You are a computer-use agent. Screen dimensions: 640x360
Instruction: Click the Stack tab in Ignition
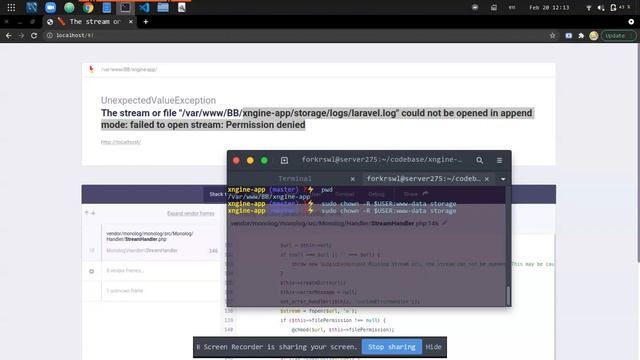click(x=216, y=194)
